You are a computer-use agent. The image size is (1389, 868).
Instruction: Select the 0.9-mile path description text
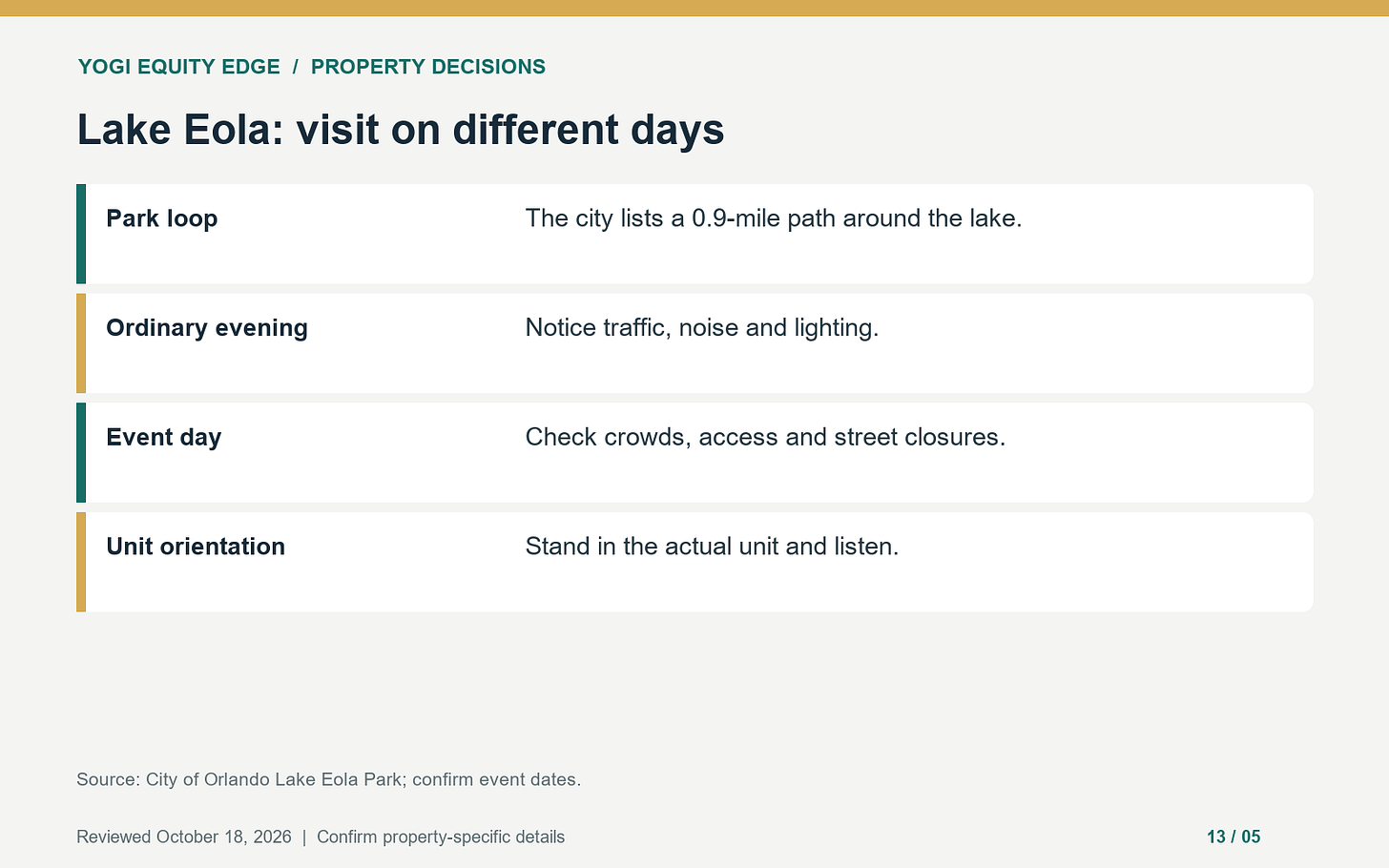point(774,218)
